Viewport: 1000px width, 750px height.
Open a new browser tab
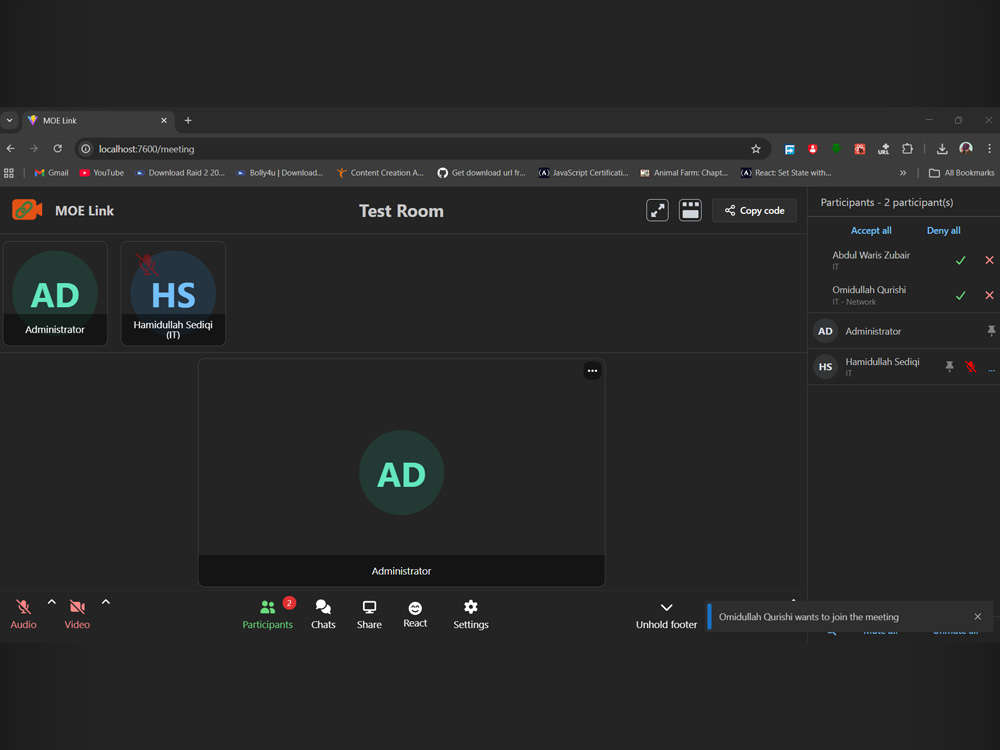(188, 121)
